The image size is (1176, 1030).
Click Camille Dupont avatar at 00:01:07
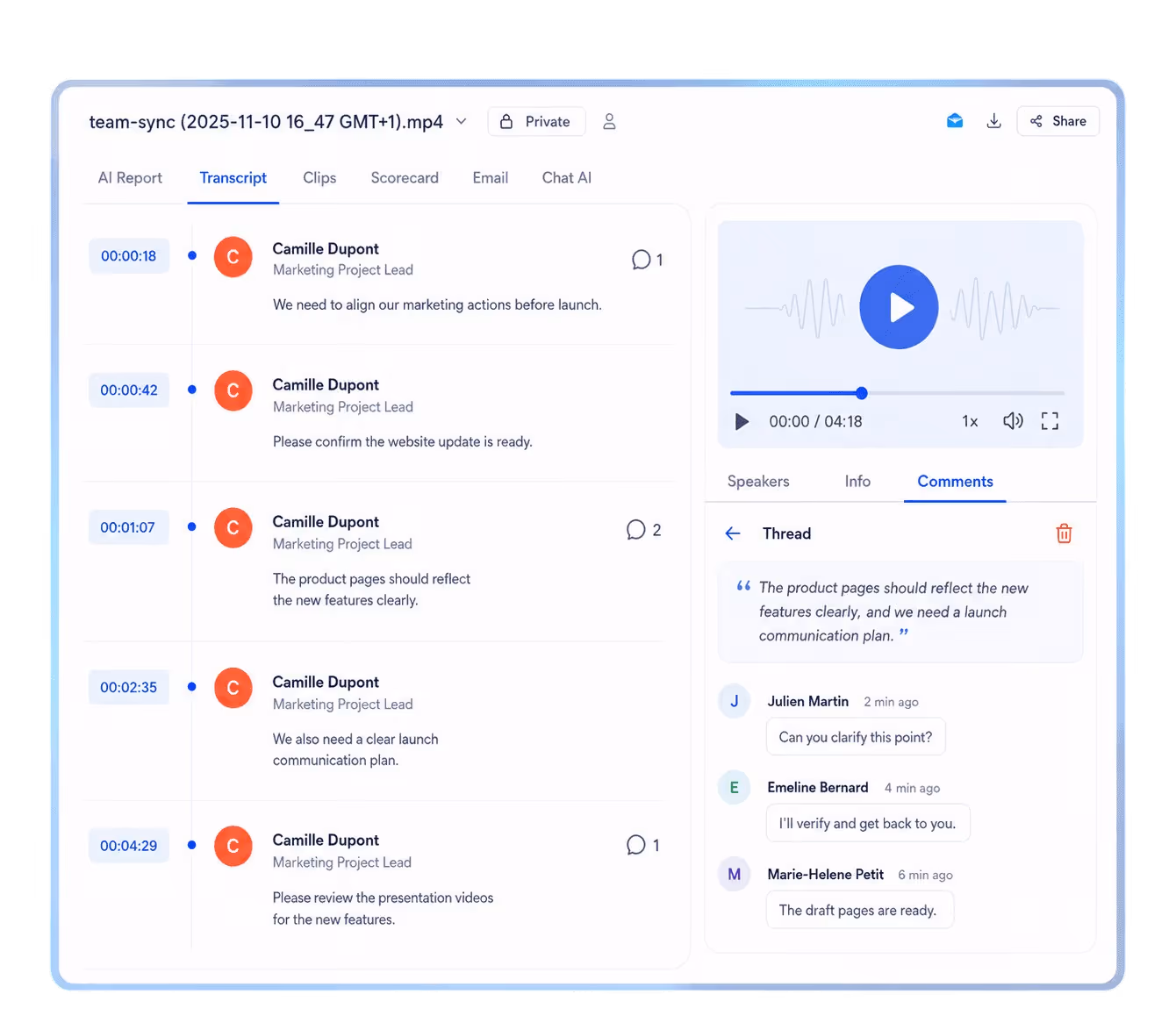tap(233, 528)
